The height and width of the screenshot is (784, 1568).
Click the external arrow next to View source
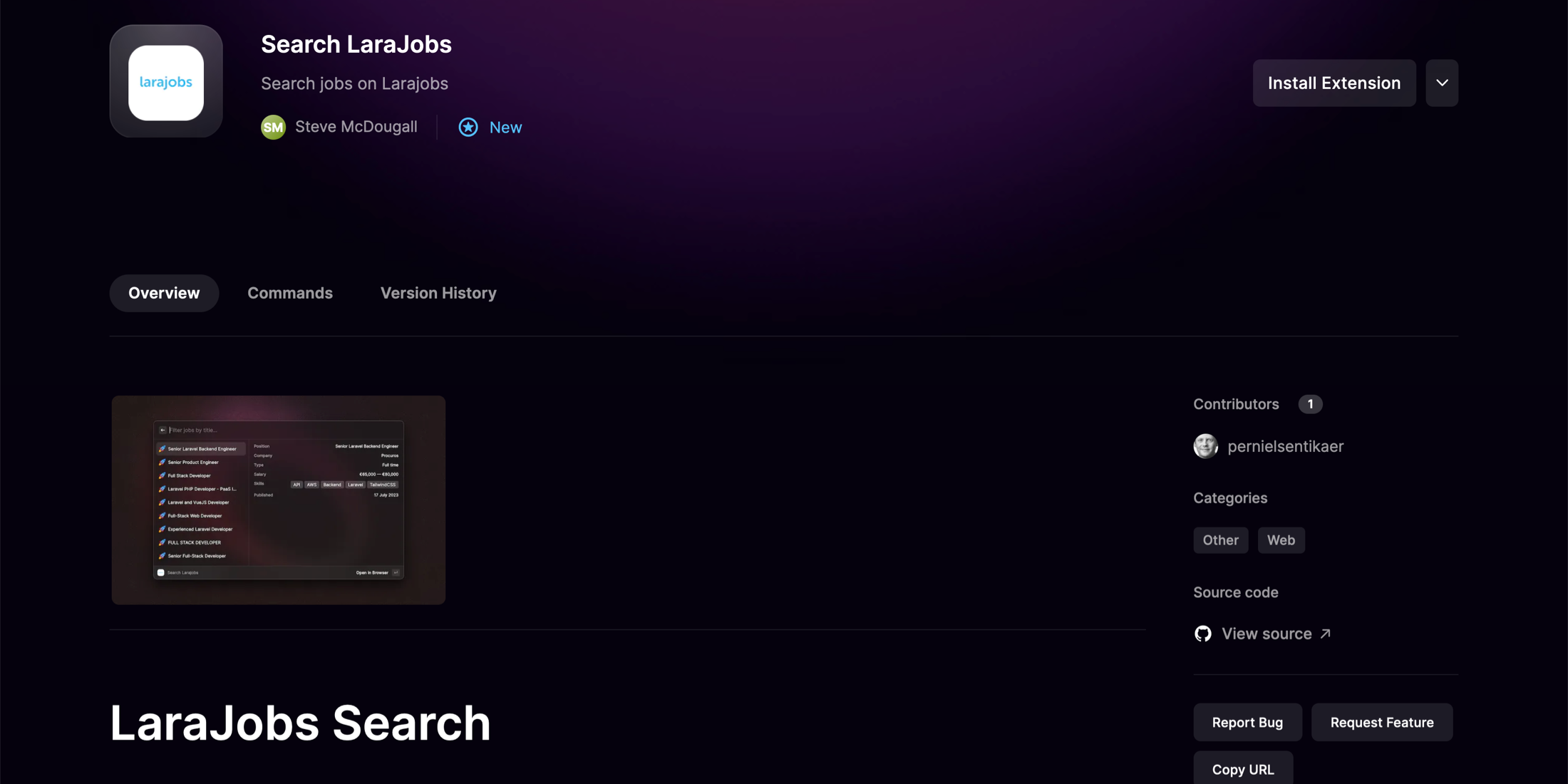(x=1326, y=633)
